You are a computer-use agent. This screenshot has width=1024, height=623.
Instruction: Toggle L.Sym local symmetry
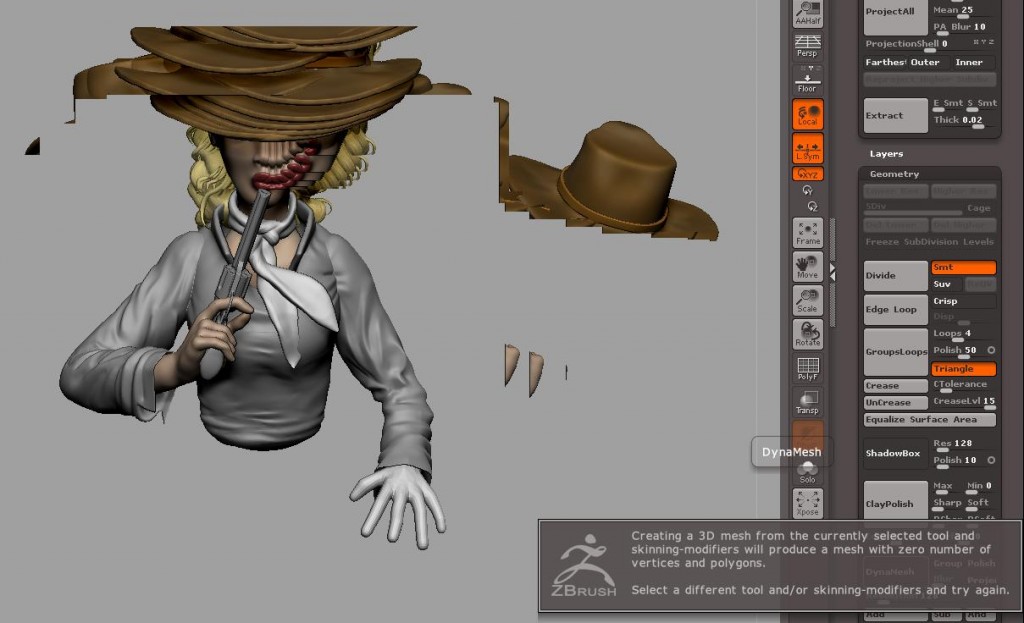pos(808,149)
